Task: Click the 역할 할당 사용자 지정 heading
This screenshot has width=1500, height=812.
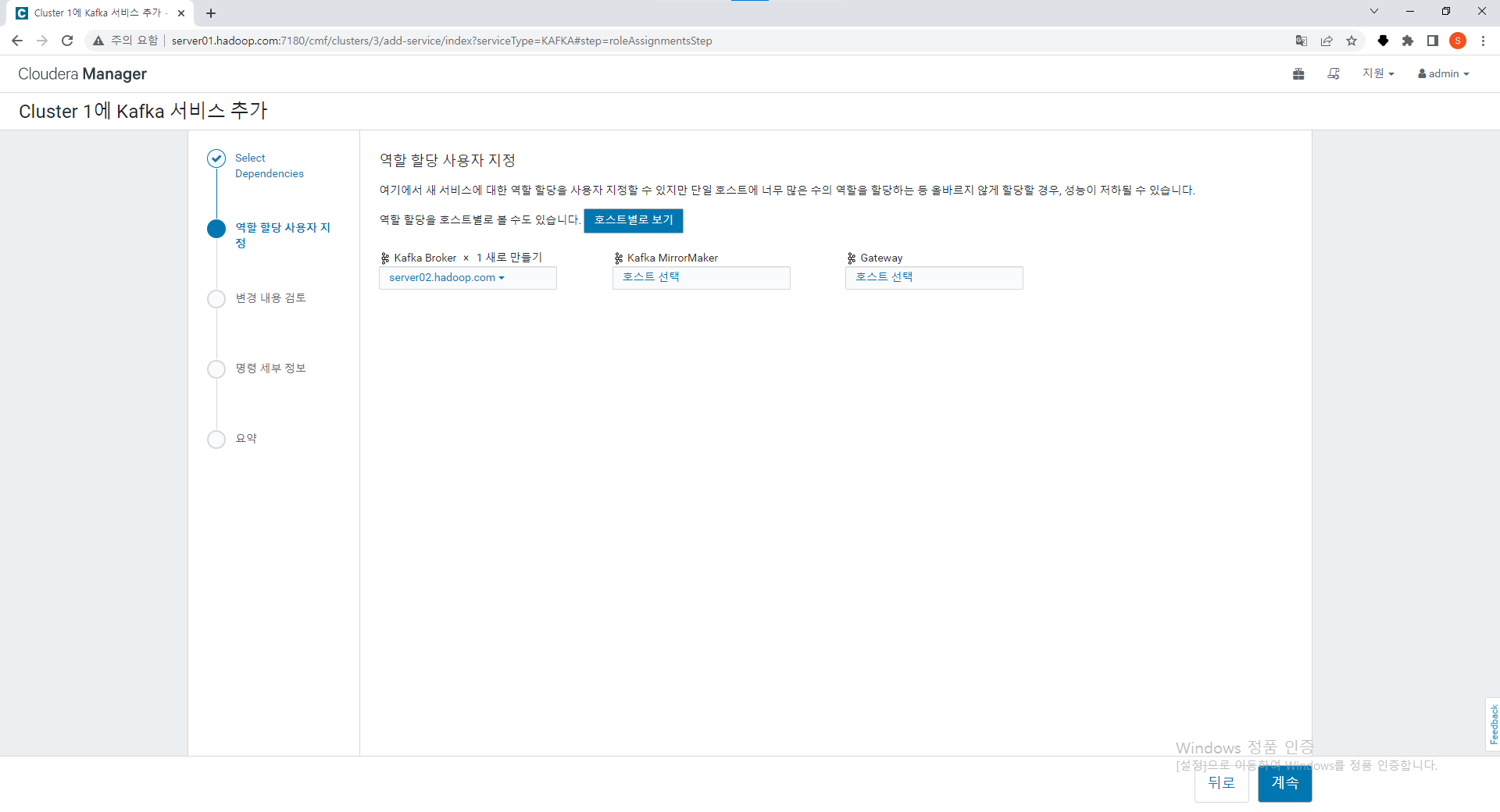Action: (448, 160)
